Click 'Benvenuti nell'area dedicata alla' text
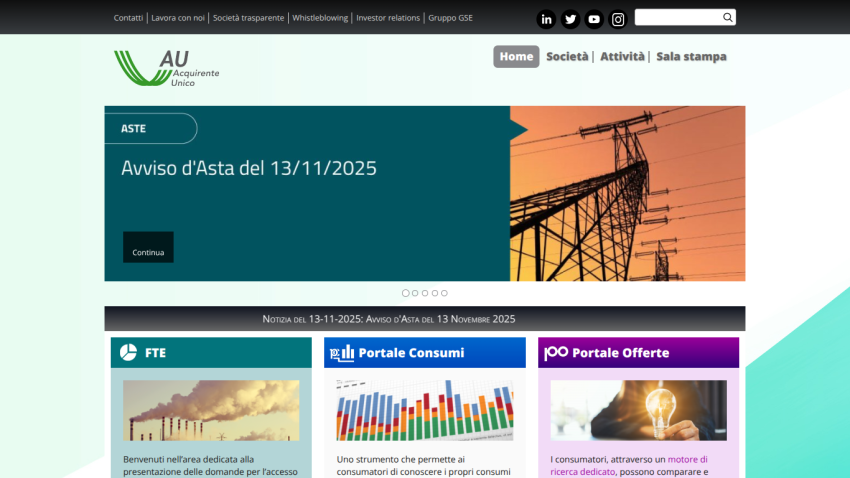The height and width of the screenshot is (478, 850). coord(189,460)
